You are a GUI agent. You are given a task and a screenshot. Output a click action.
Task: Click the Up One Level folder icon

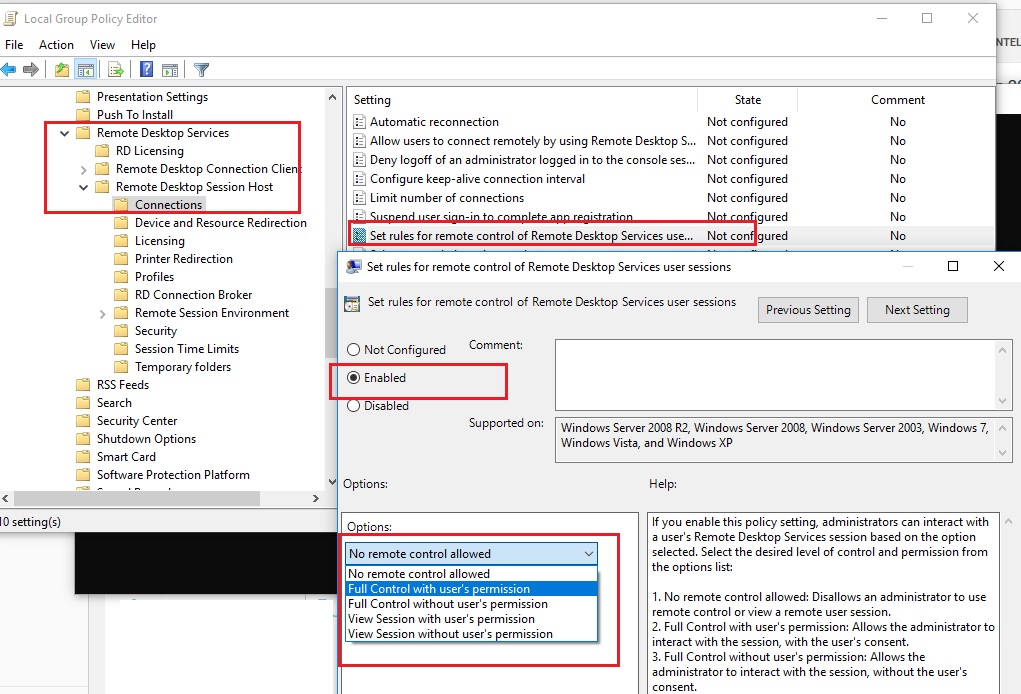click(62, 69)
